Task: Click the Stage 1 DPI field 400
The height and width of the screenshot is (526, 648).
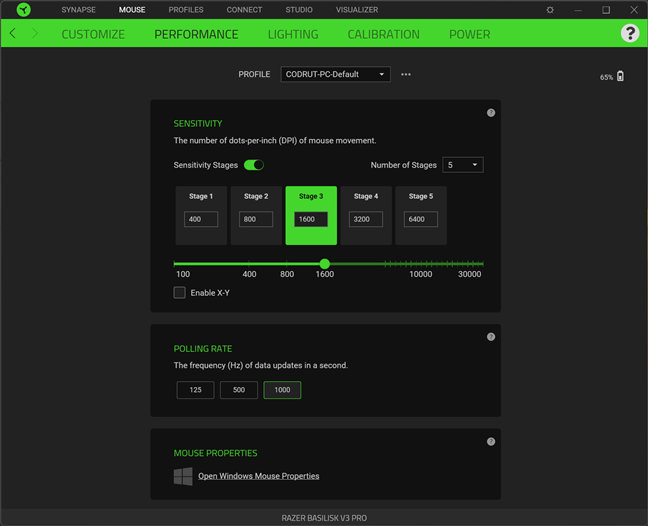Action: 201,219
